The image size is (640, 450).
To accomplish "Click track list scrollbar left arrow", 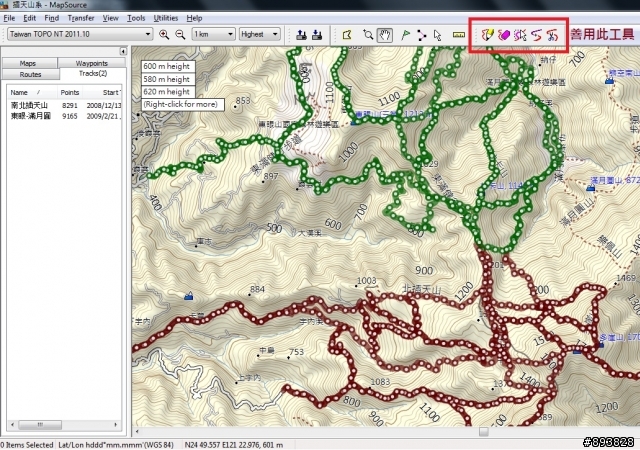I will [13, 425].
